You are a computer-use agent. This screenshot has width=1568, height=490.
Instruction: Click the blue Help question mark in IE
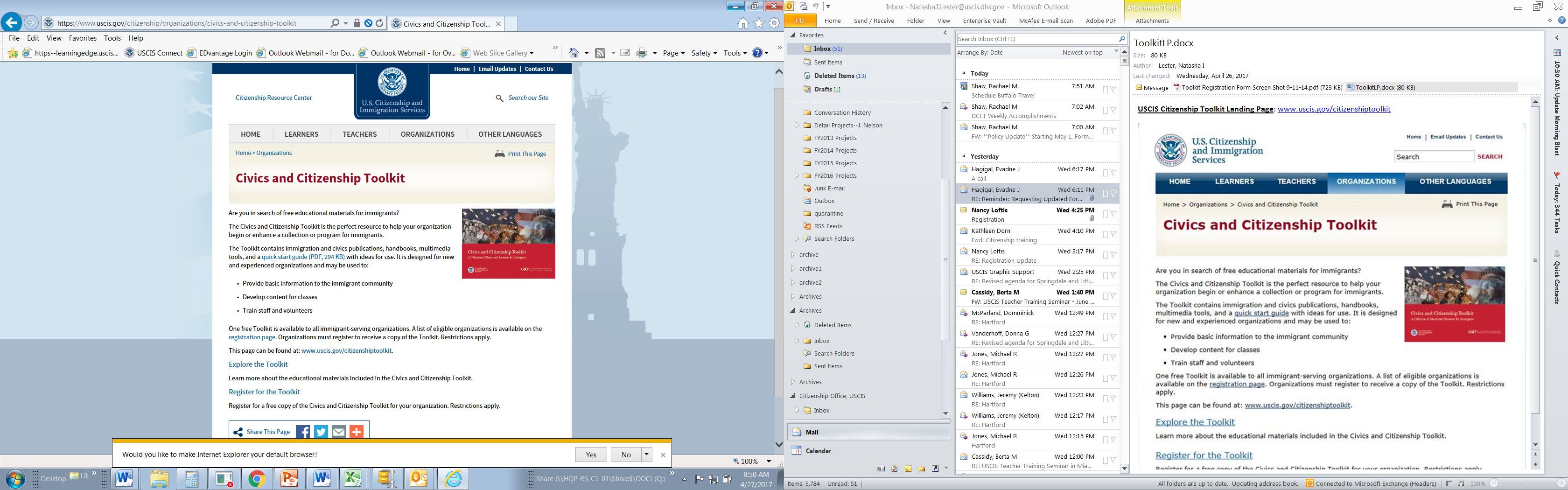click(x=757, y=53)
